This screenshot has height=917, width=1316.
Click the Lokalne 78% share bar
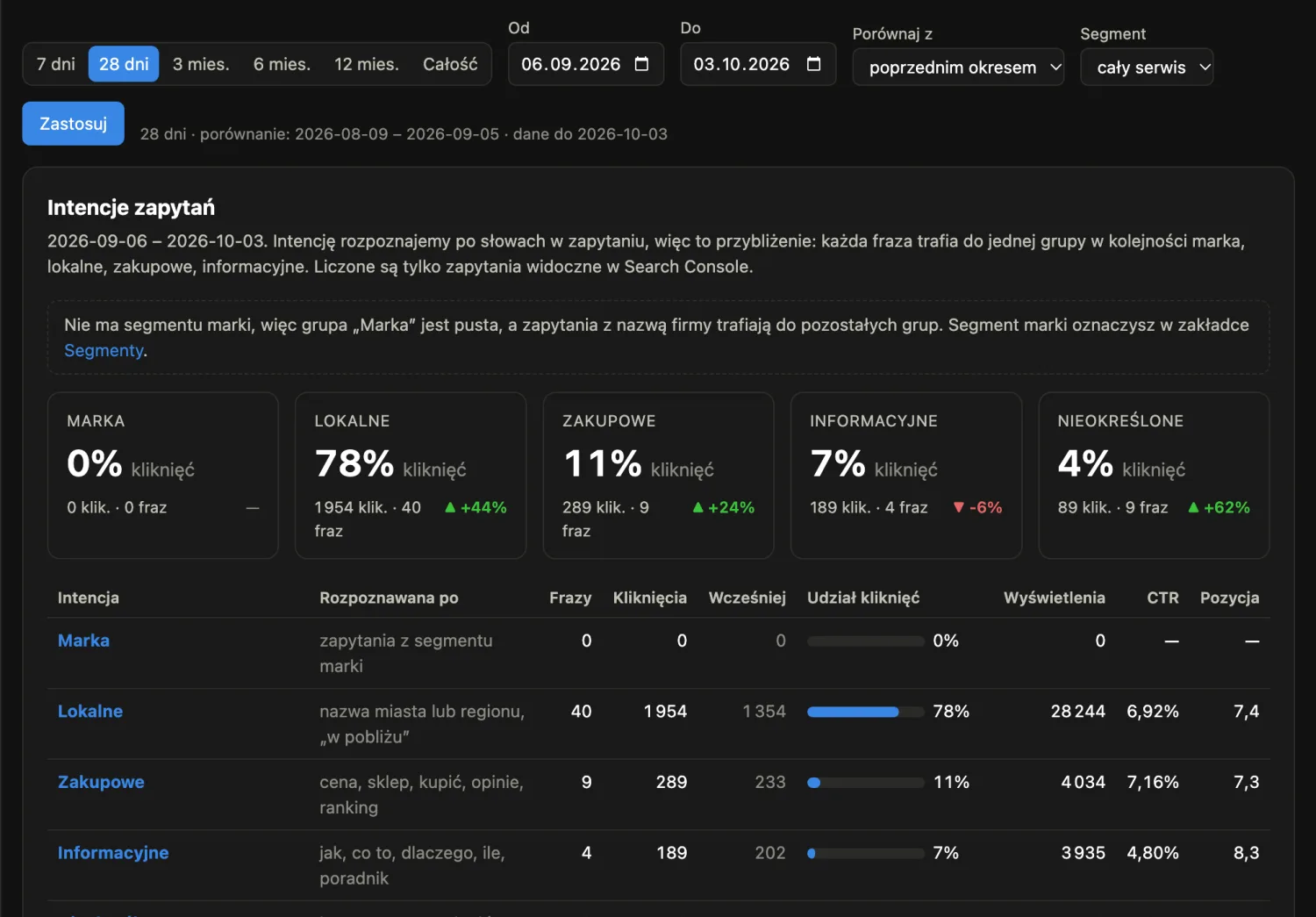coord(866,712)
